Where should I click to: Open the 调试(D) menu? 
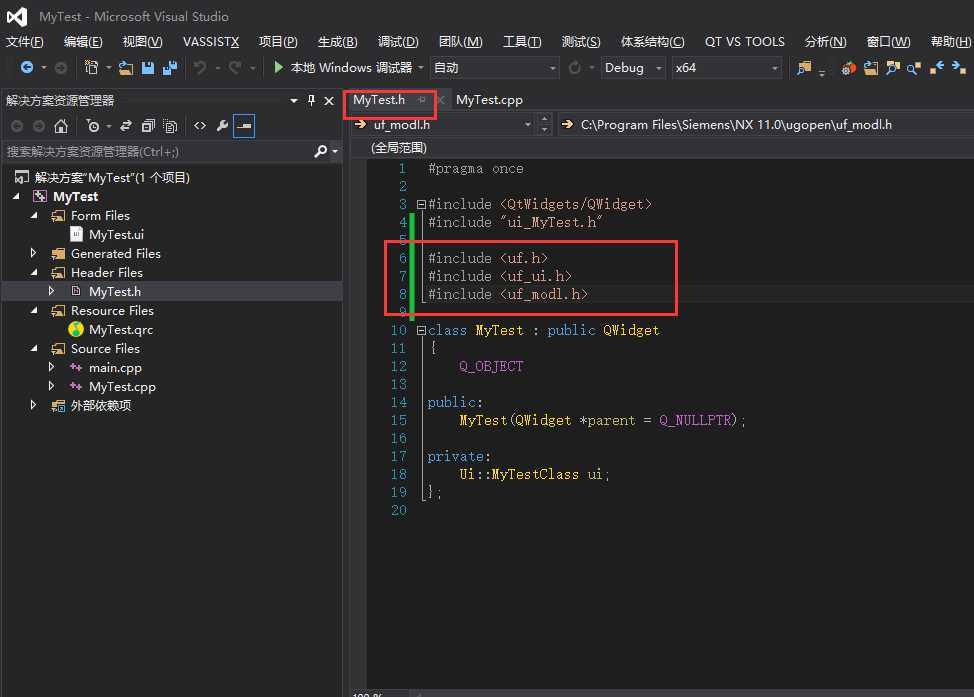(x=398, y=42)
